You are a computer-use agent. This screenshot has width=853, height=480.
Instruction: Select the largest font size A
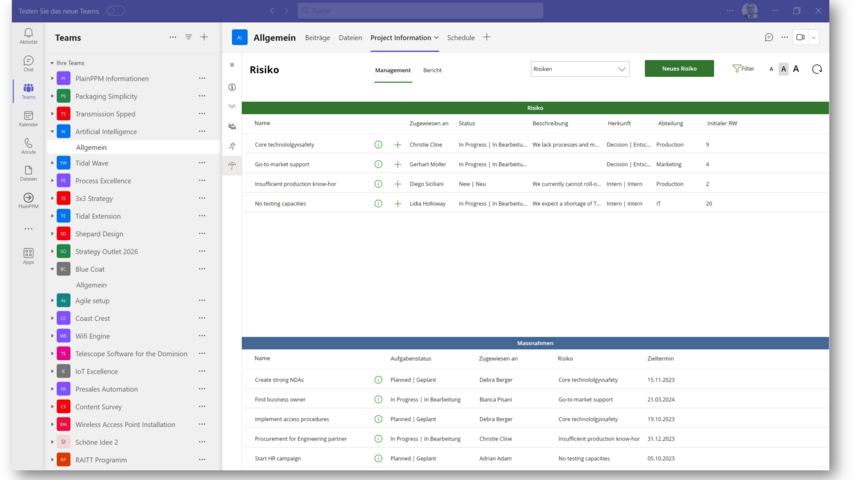tap(796, 69)
